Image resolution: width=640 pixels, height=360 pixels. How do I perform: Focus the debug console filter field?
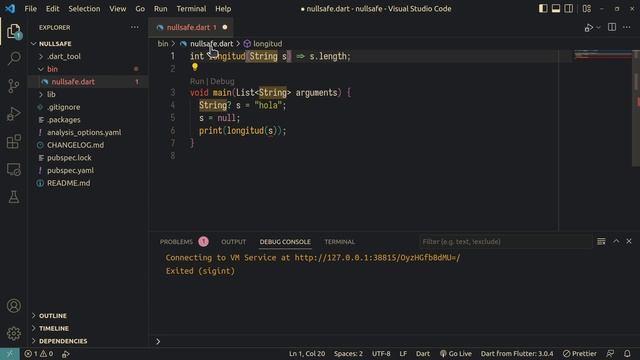point(505,242)
